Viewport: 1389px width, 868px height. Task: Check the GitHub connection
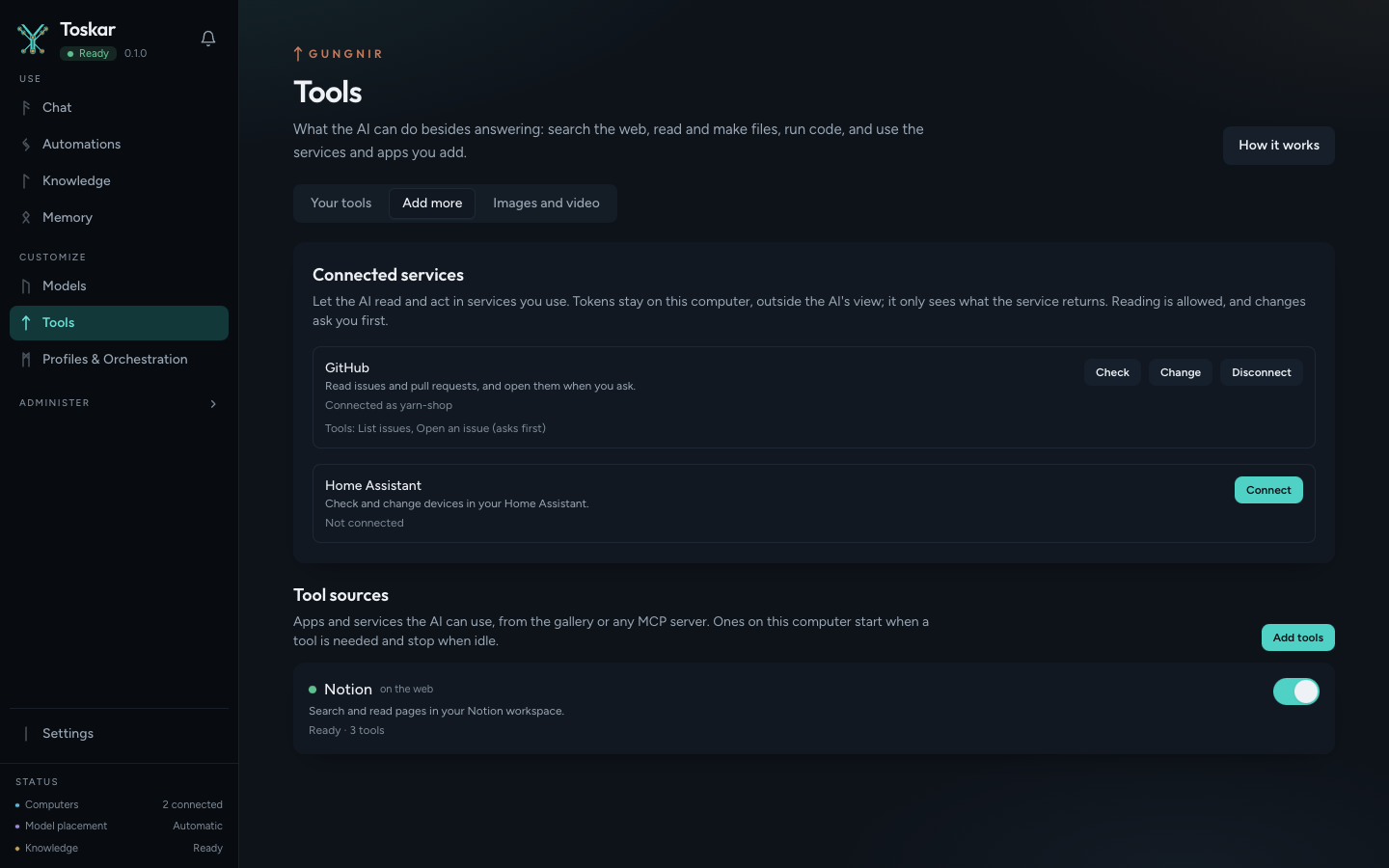click(x=1112, y=372)
